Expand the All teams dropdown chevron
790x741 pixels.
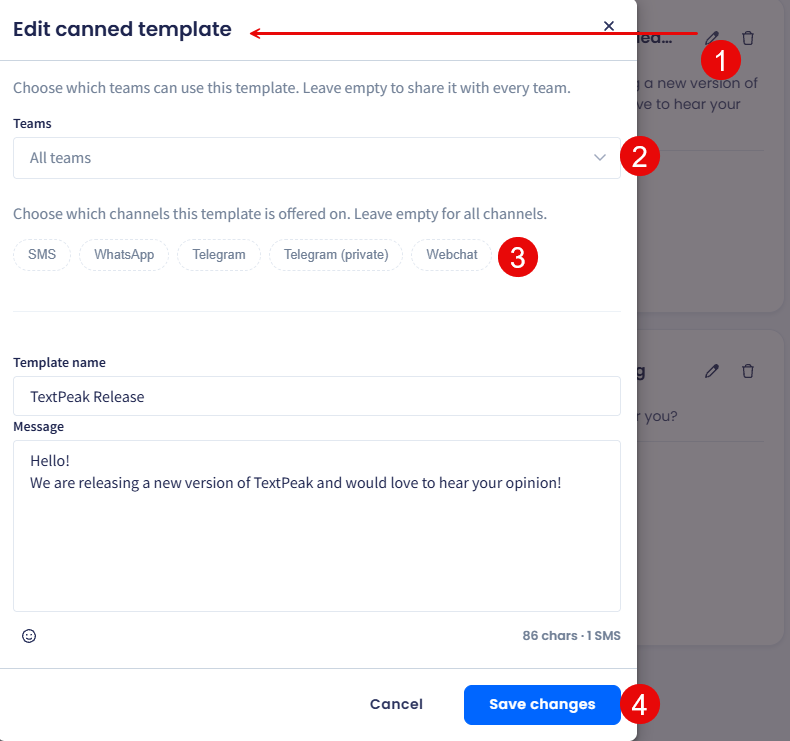click(600, 158)
